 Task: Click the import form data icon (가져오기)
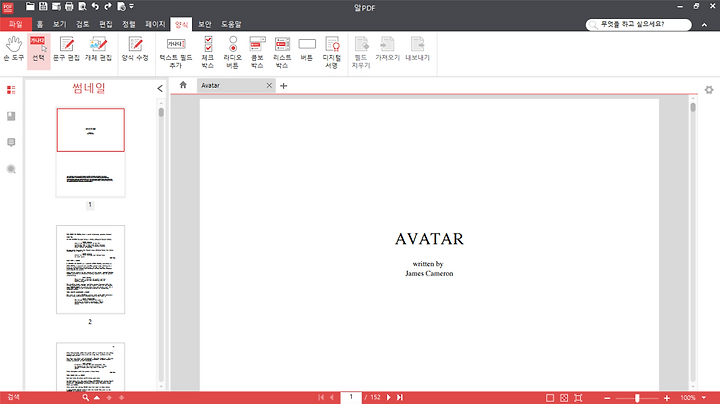(388, 49)
